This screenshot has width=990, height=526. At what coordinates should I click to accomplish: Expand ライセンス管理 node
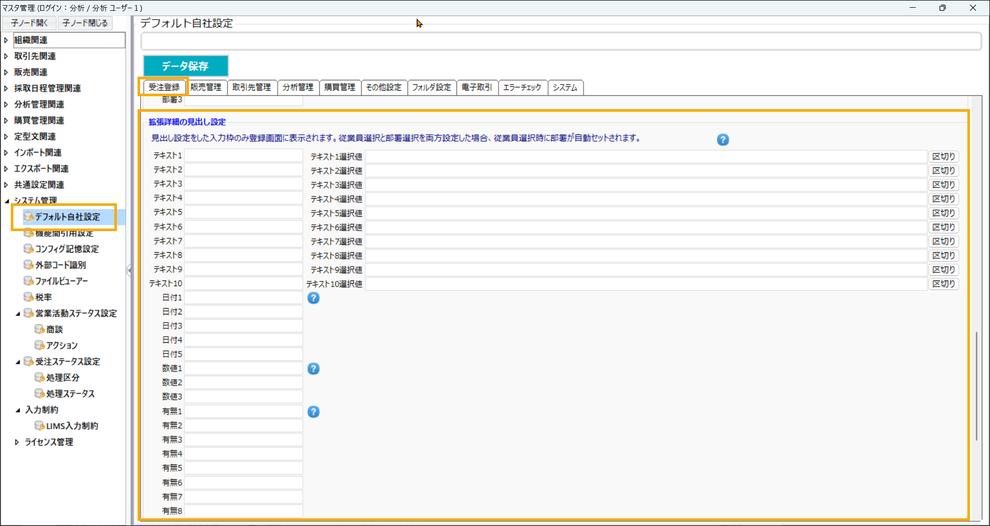point(17,442)
